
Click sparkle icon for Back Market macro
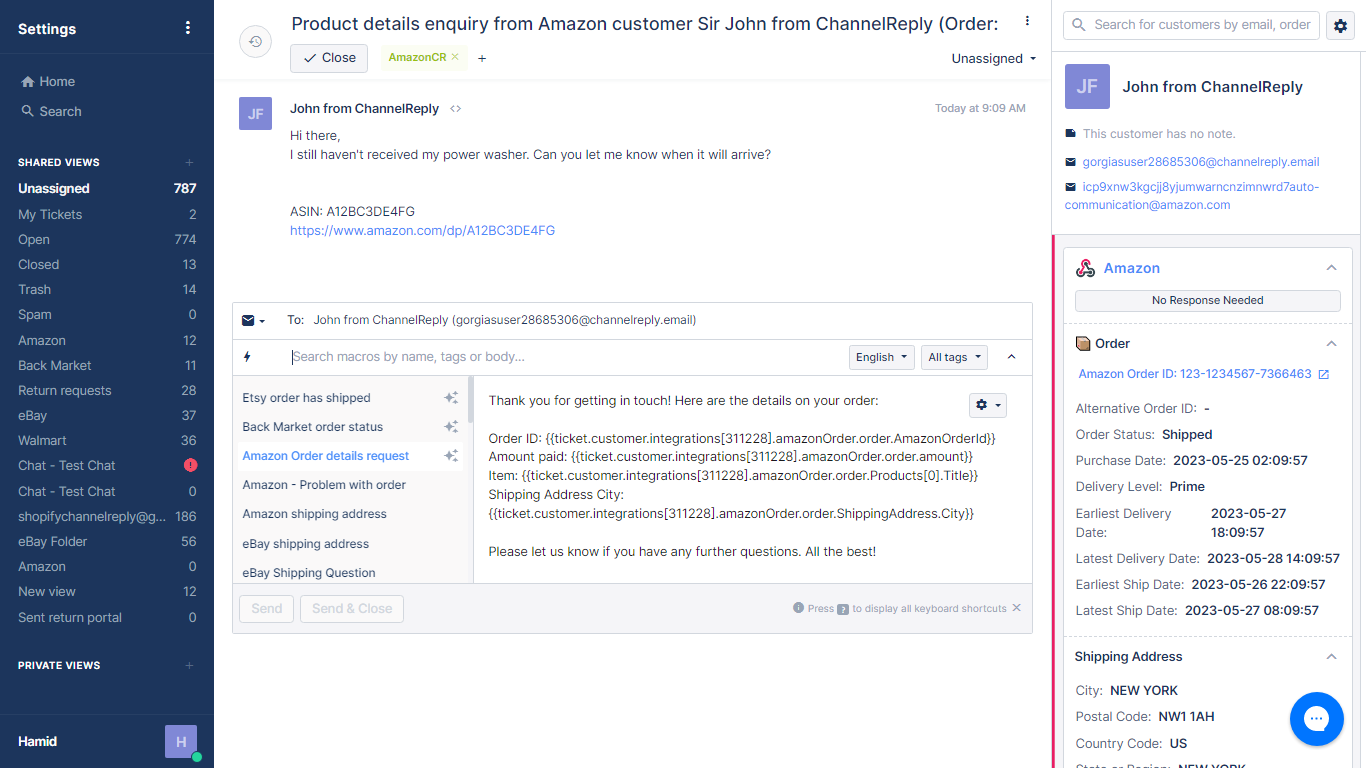(x=451, y=427)
